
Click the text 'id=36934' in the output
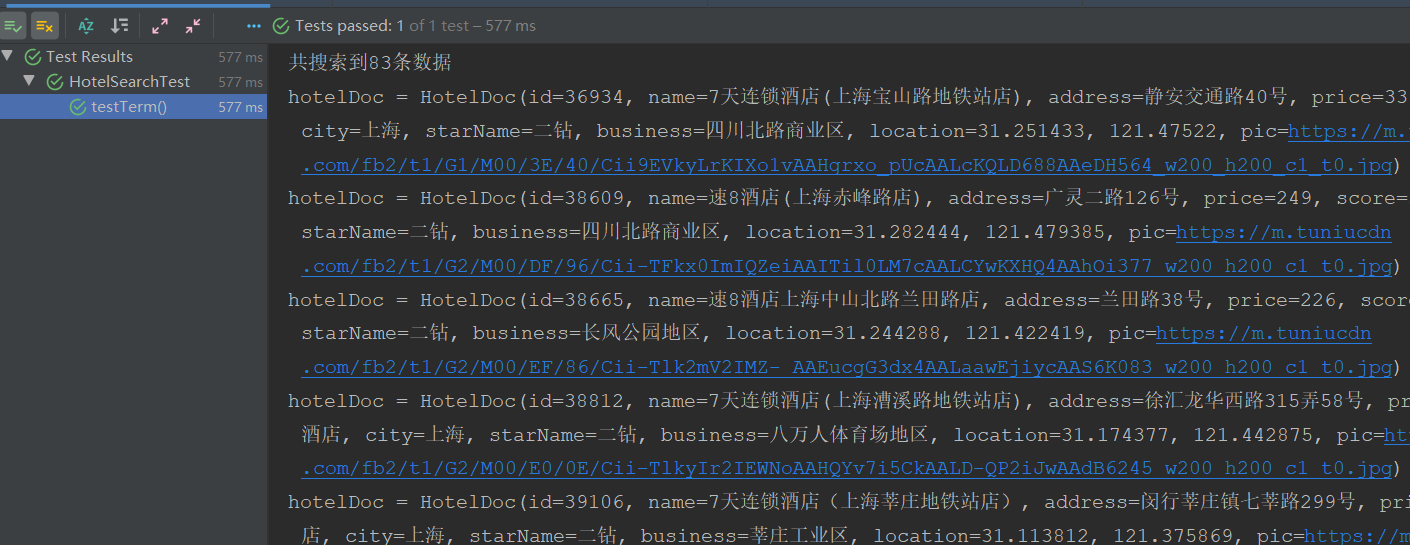coord(576,97)
